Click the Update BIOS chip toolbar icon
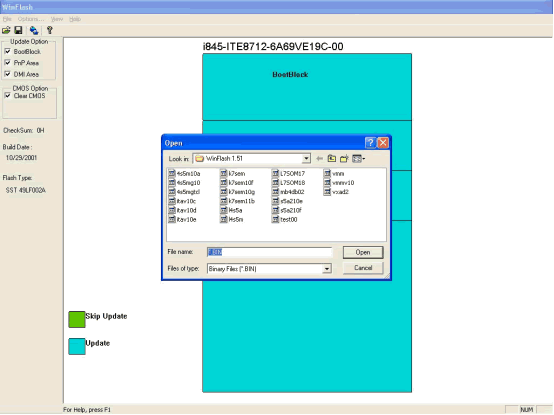The height and width of the screenshot is (415, 554). point(34,30)
